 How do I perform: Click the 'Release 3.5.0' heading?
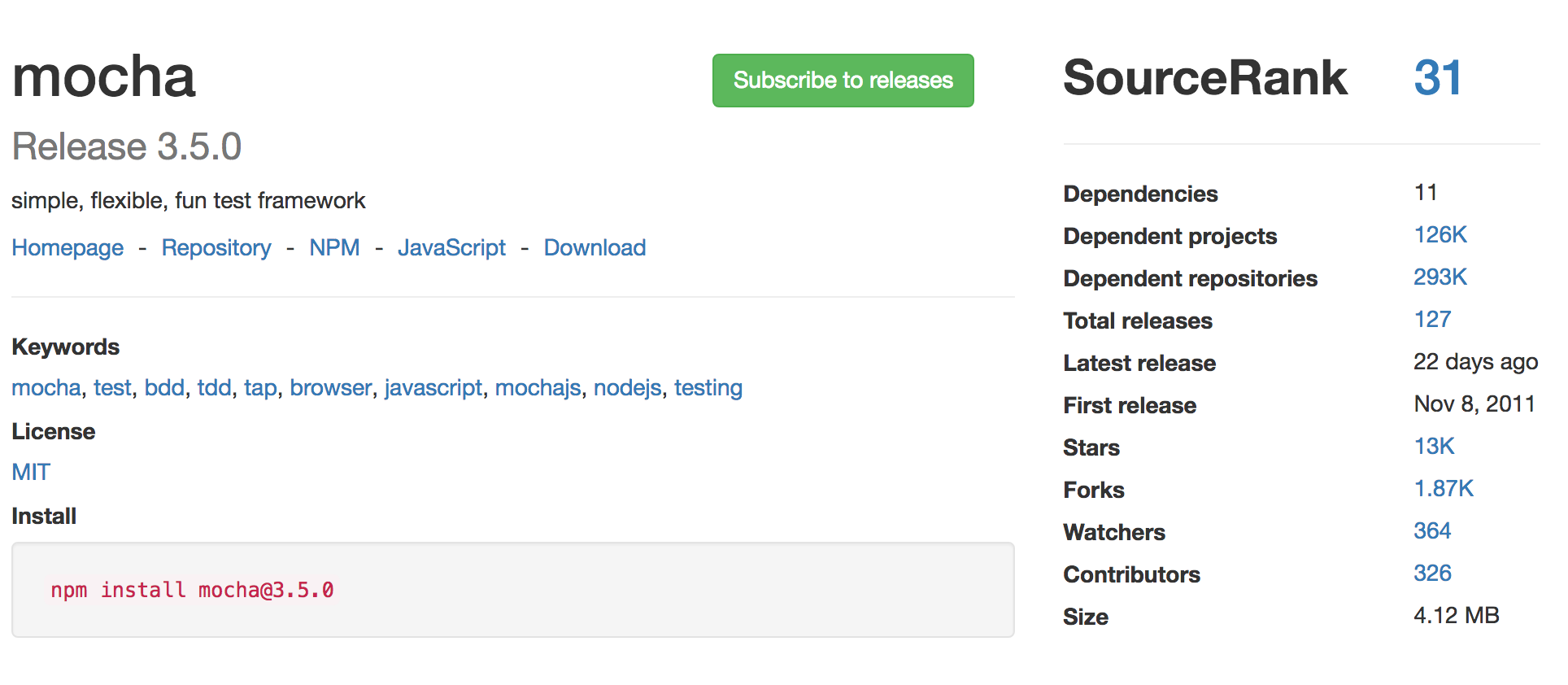click(127, 147)
